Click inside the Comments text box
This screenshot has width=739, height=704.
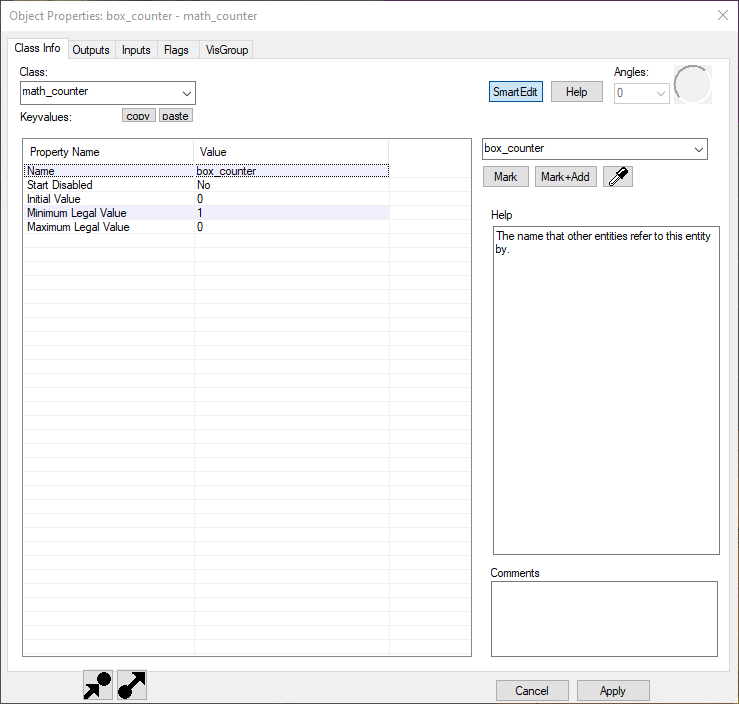coord(604,619)
